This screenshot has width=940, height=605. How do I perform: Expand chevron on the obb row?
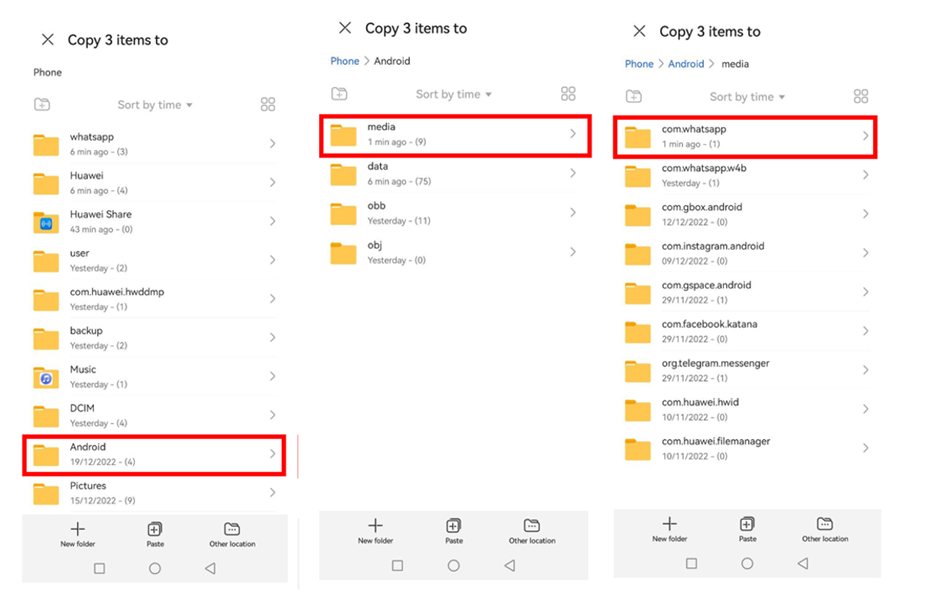pyautogui.click(x=573, y=212)
